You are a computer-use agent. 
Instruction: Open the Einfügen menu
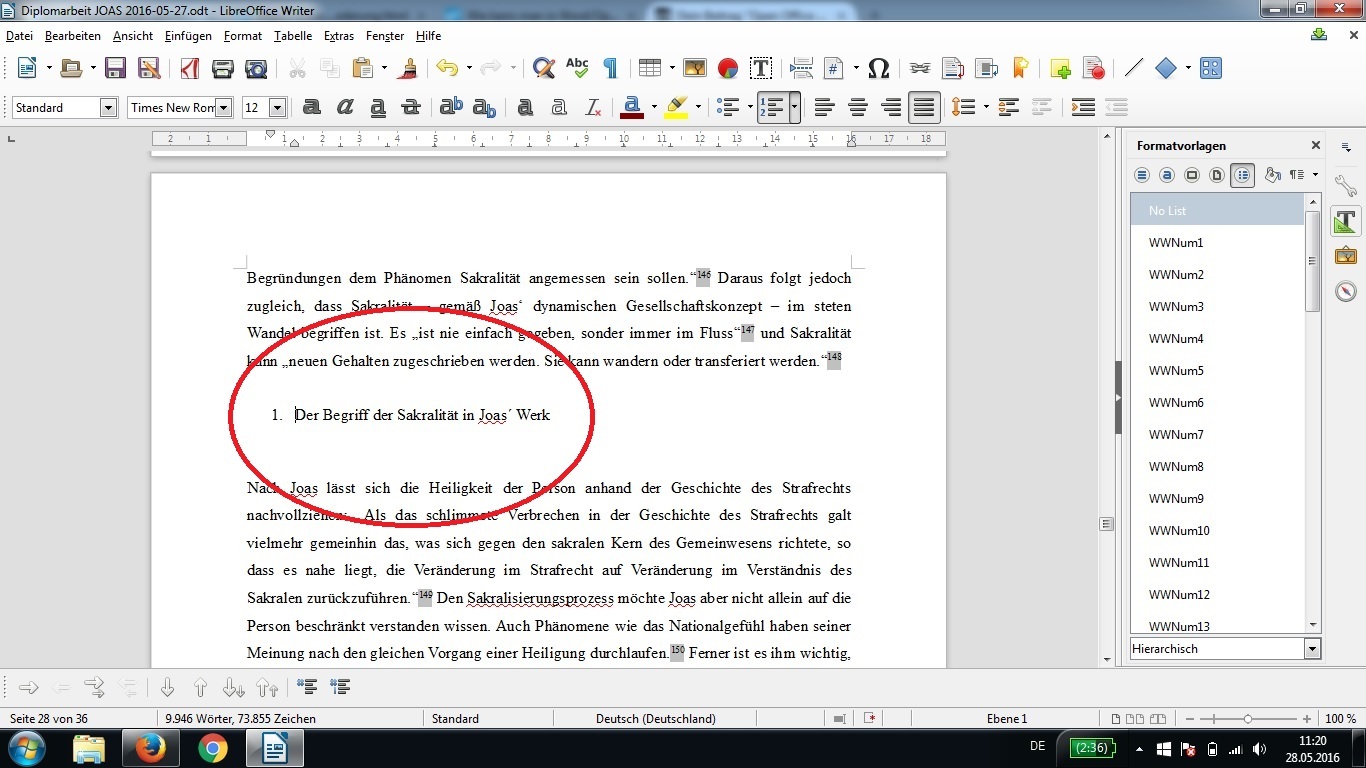(188, 36)
